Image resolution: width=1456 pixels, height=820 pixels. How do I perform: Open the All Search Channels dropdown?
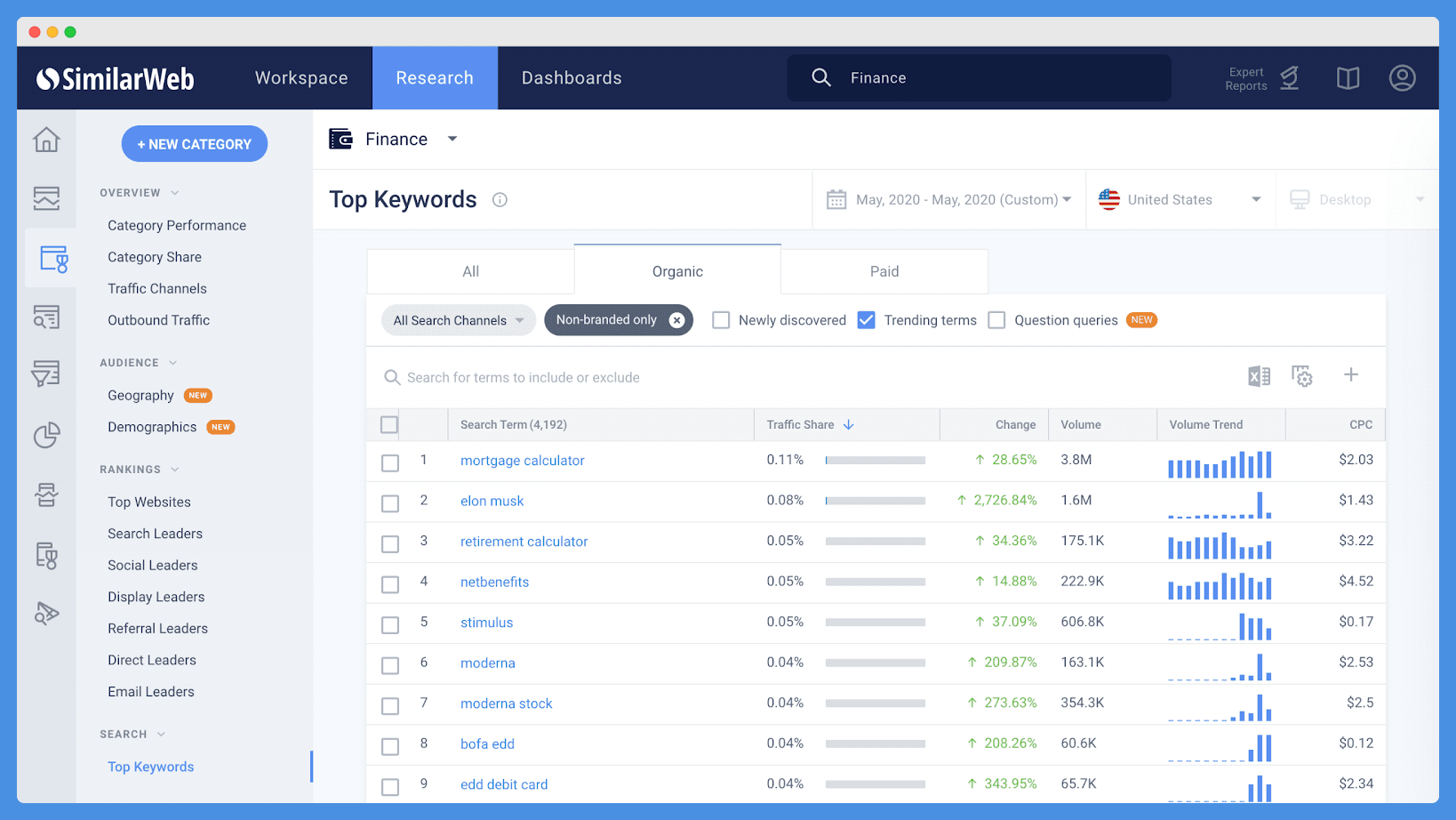[459, 320]
